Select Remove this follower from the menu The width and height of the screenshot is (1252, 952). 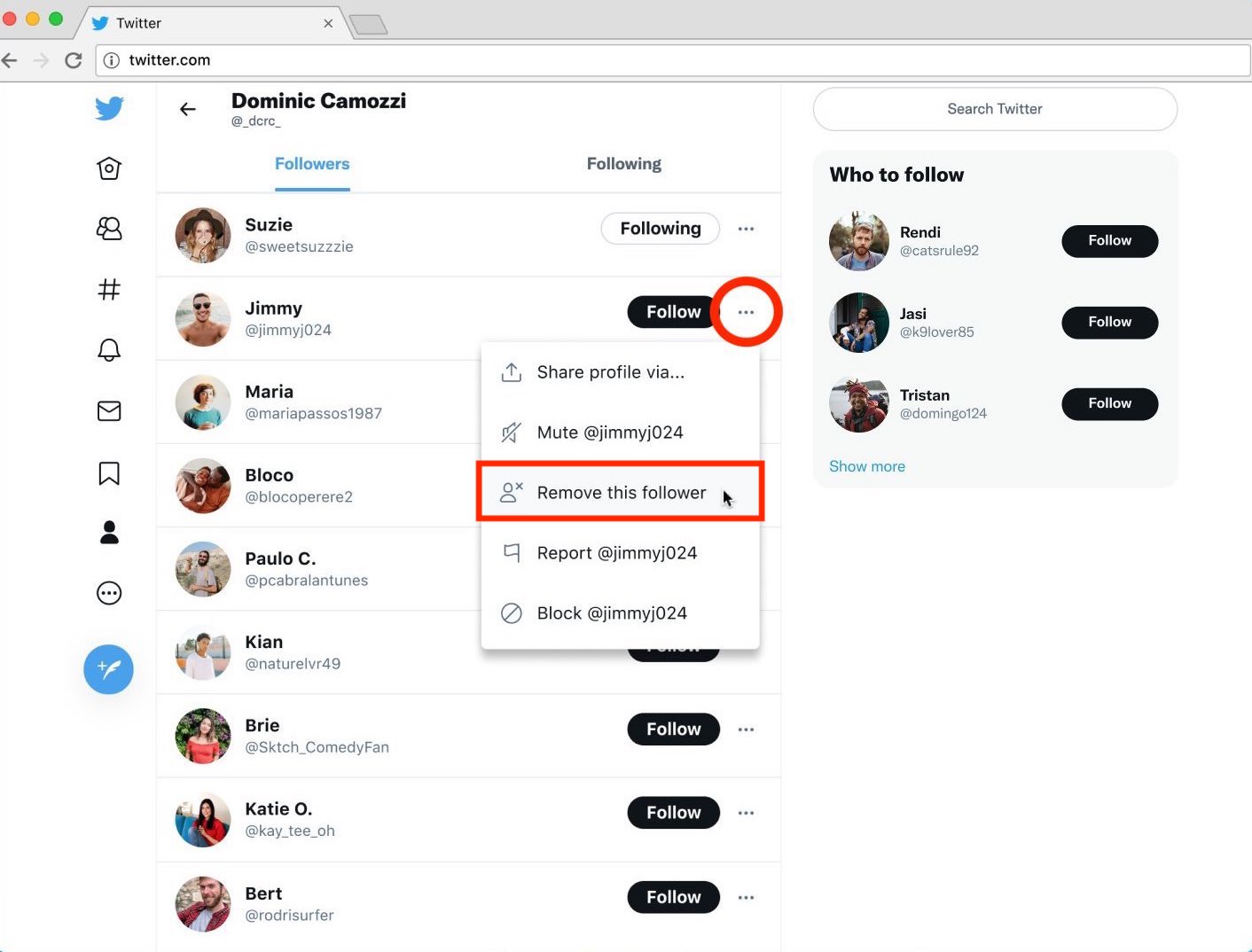click(620, 492)
